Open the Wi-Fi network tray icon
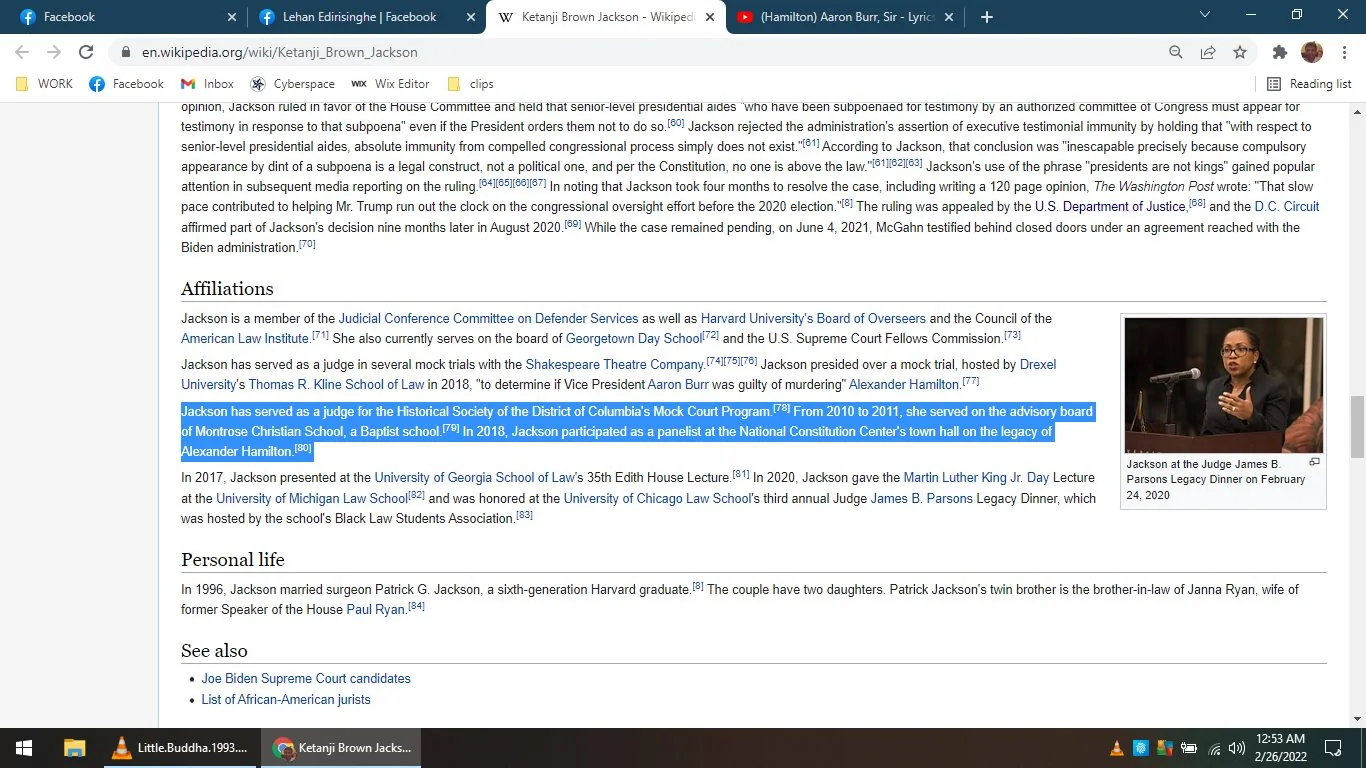Image resolution: width=1366 pixels, height=768 pixels. [1214, 748]
